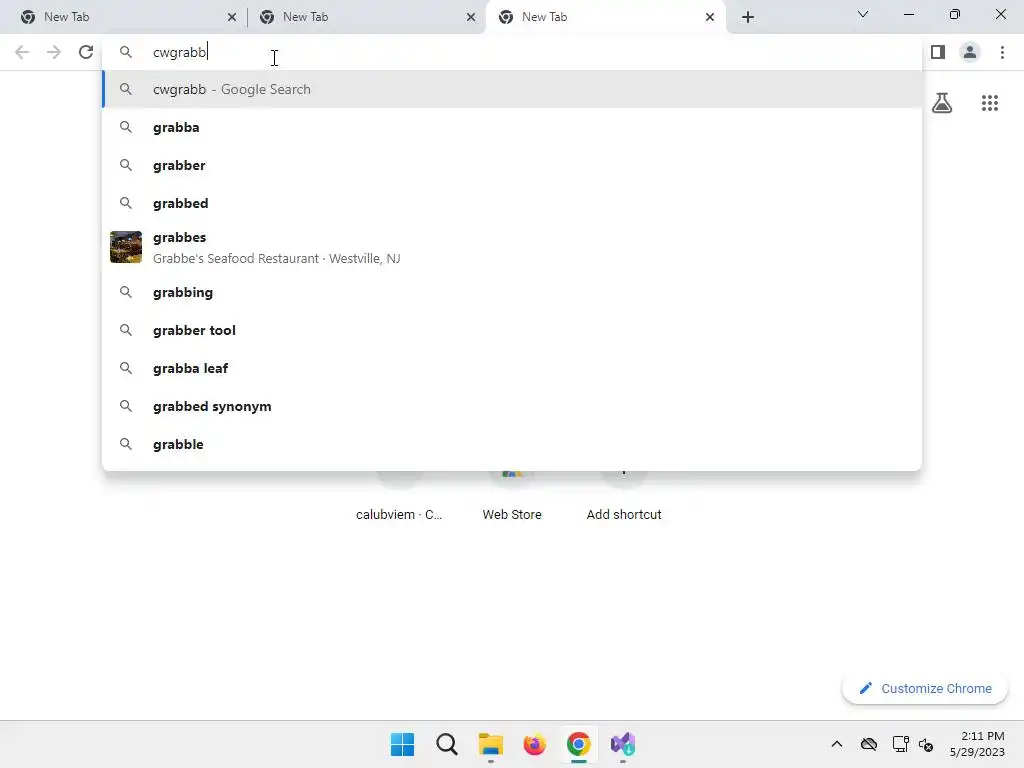This screenshot has width=1024, height=768.
Task: Open Chrome Labs flask icon
Action: (x=942, y=103)
